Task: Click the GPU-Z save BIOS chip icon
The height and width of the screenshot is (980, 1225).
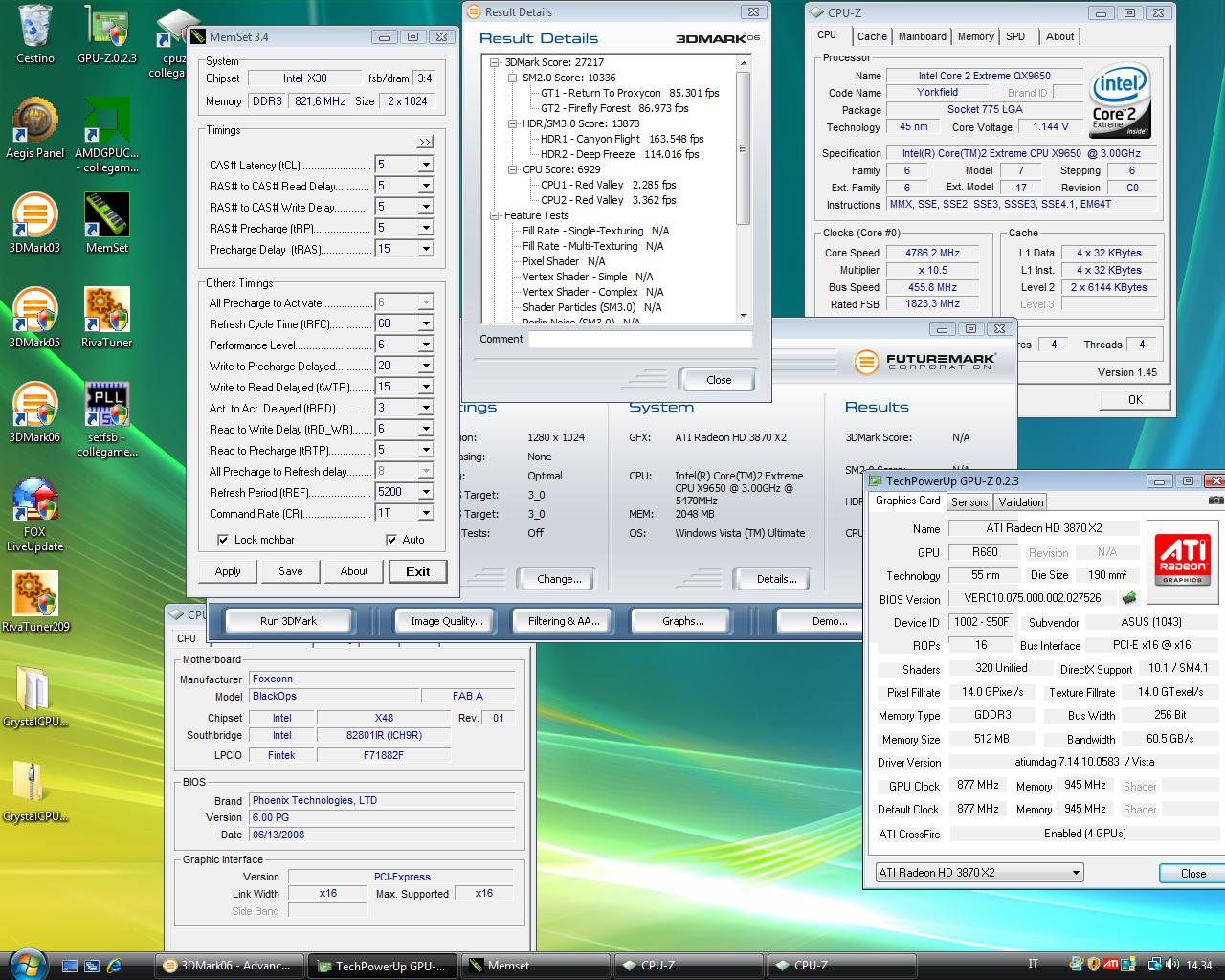Action: [x=1130, y=598]
